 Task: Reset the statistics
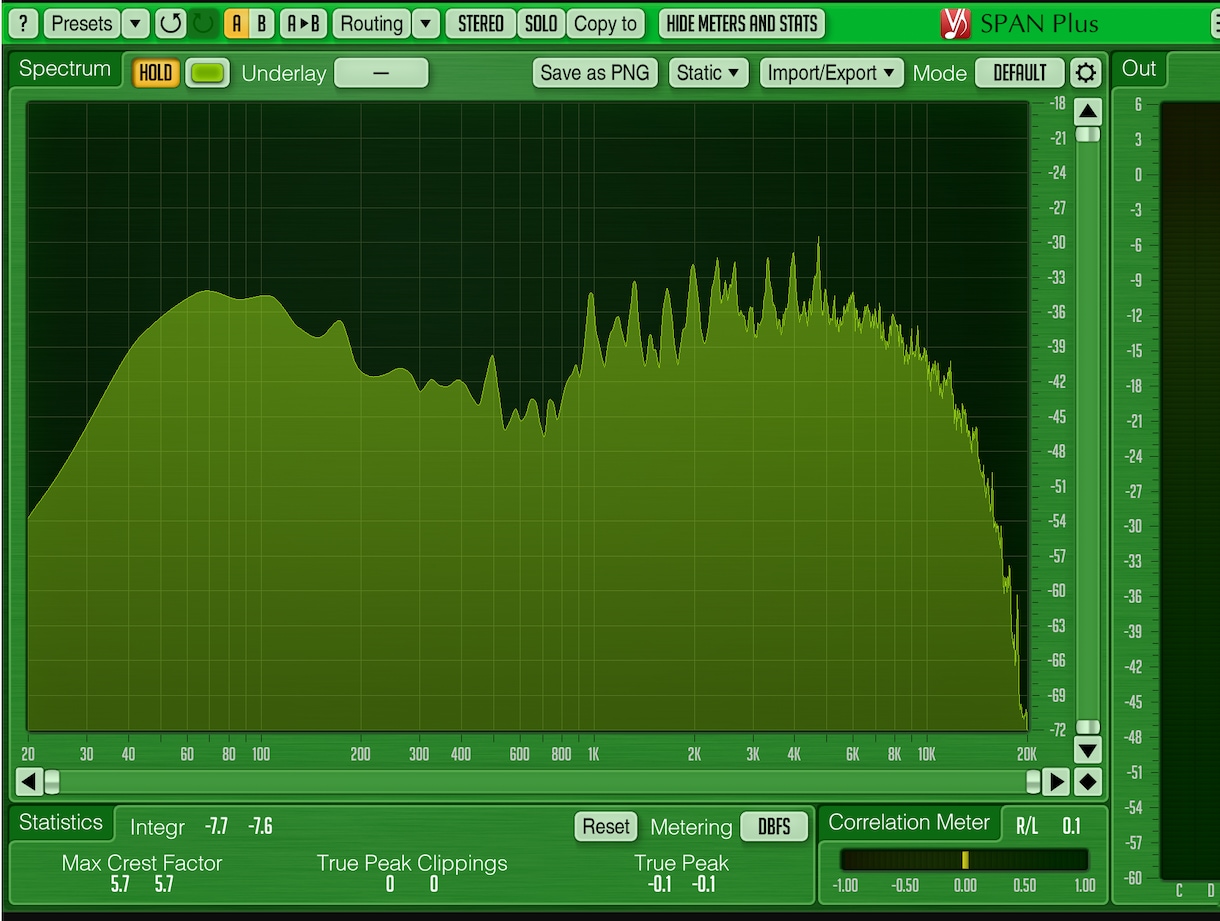point(606,827)
